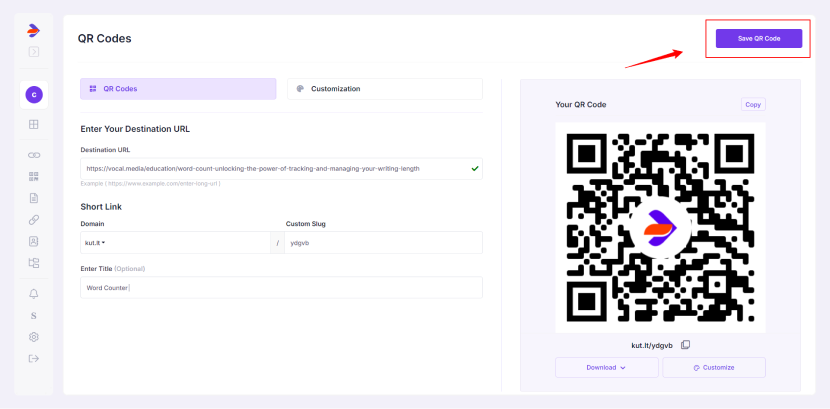Open the Download dropdown
This screenshot has width=830, height=409.
pyautogui.click(x=607, y=368)
